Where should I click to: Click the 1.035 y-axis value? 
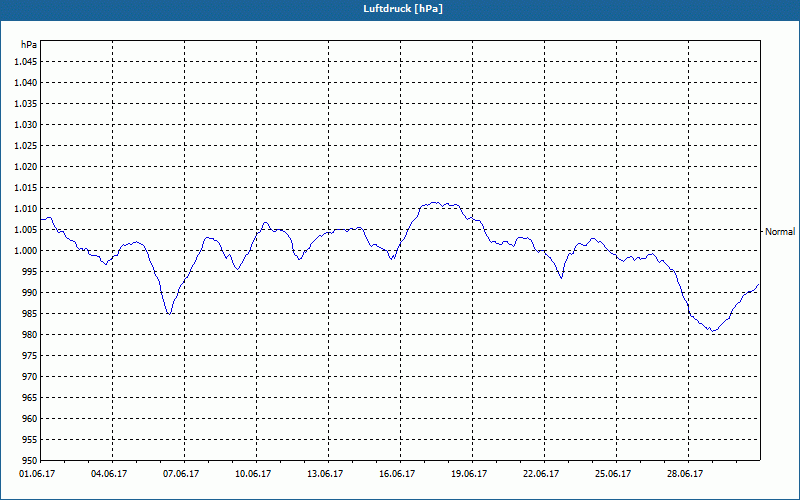[x=28, y=104]
